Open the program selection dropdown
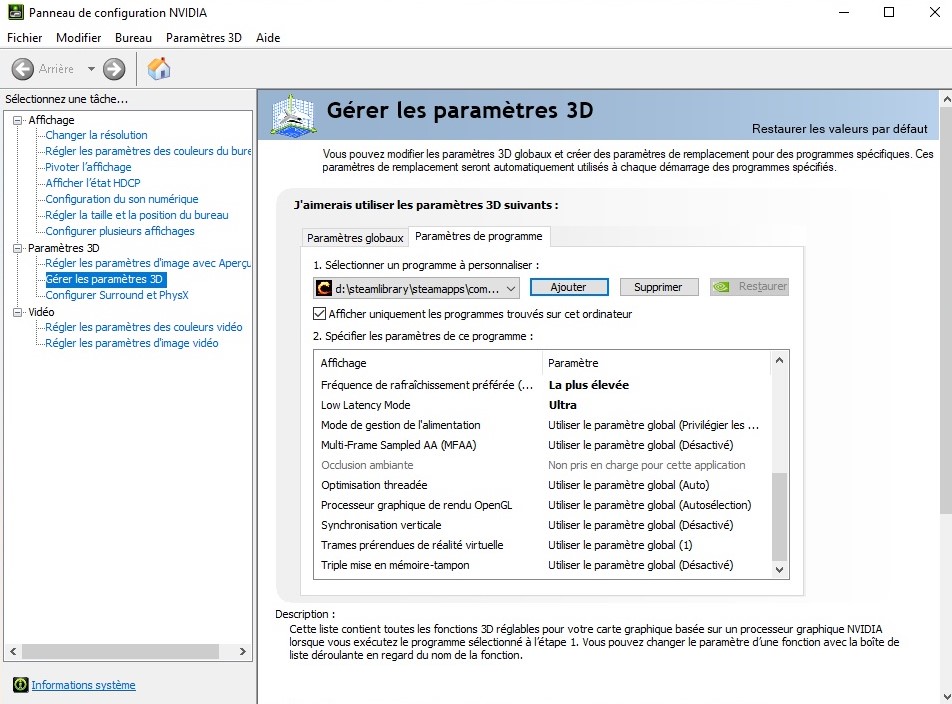 pyautogui.click(x=511, y=288)
